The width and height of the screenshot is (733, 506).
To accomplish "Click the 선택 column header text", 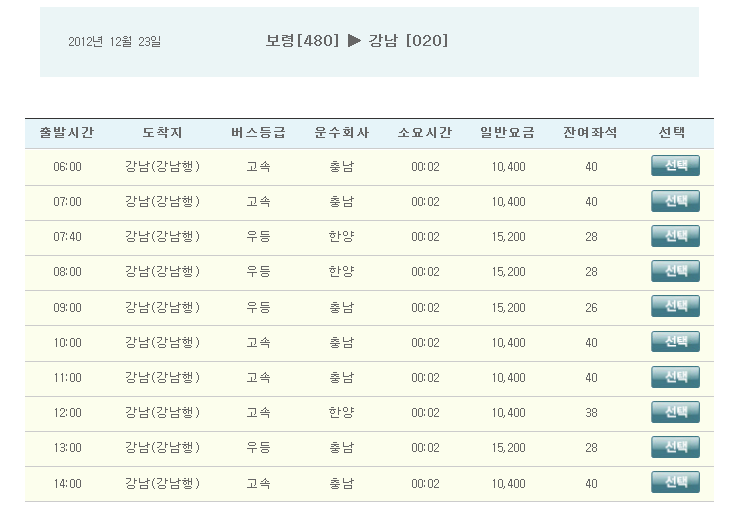I will pos(672,133).
